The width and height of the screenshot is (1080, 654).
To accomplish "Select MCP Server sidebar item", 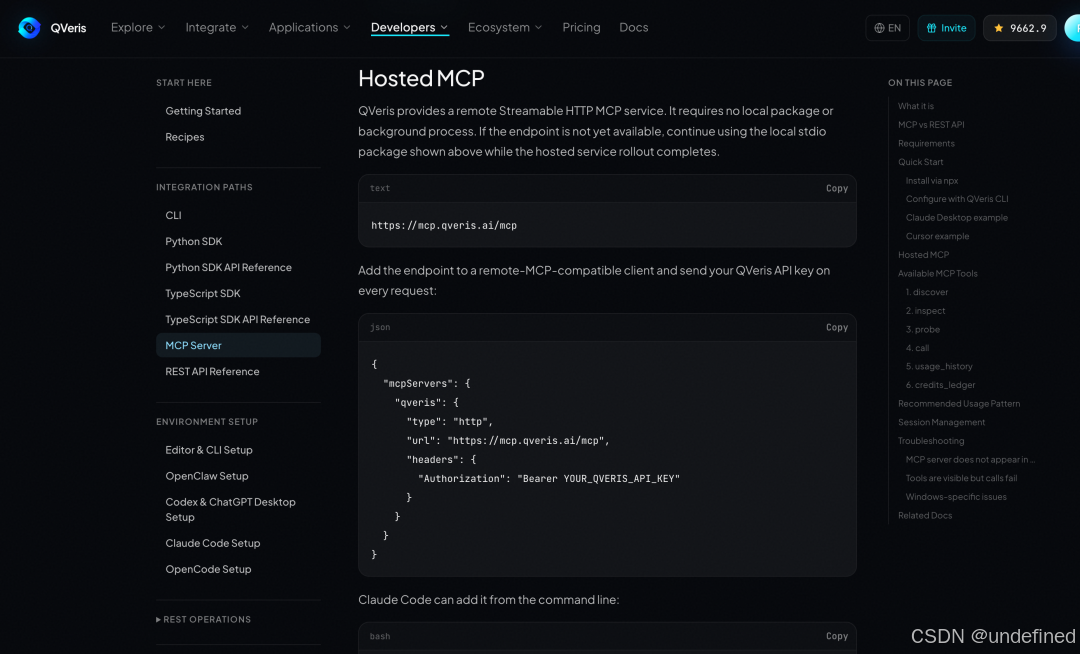I will click(x=238, y=346).
